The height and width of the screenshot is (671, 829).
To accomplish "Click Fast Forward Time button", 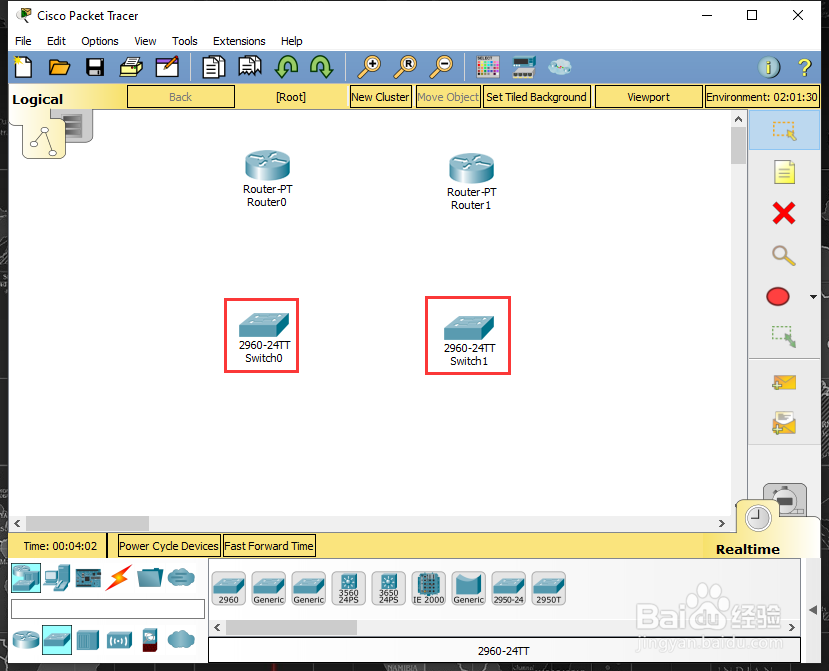I will pyautogui.click(x=269, y=546).
